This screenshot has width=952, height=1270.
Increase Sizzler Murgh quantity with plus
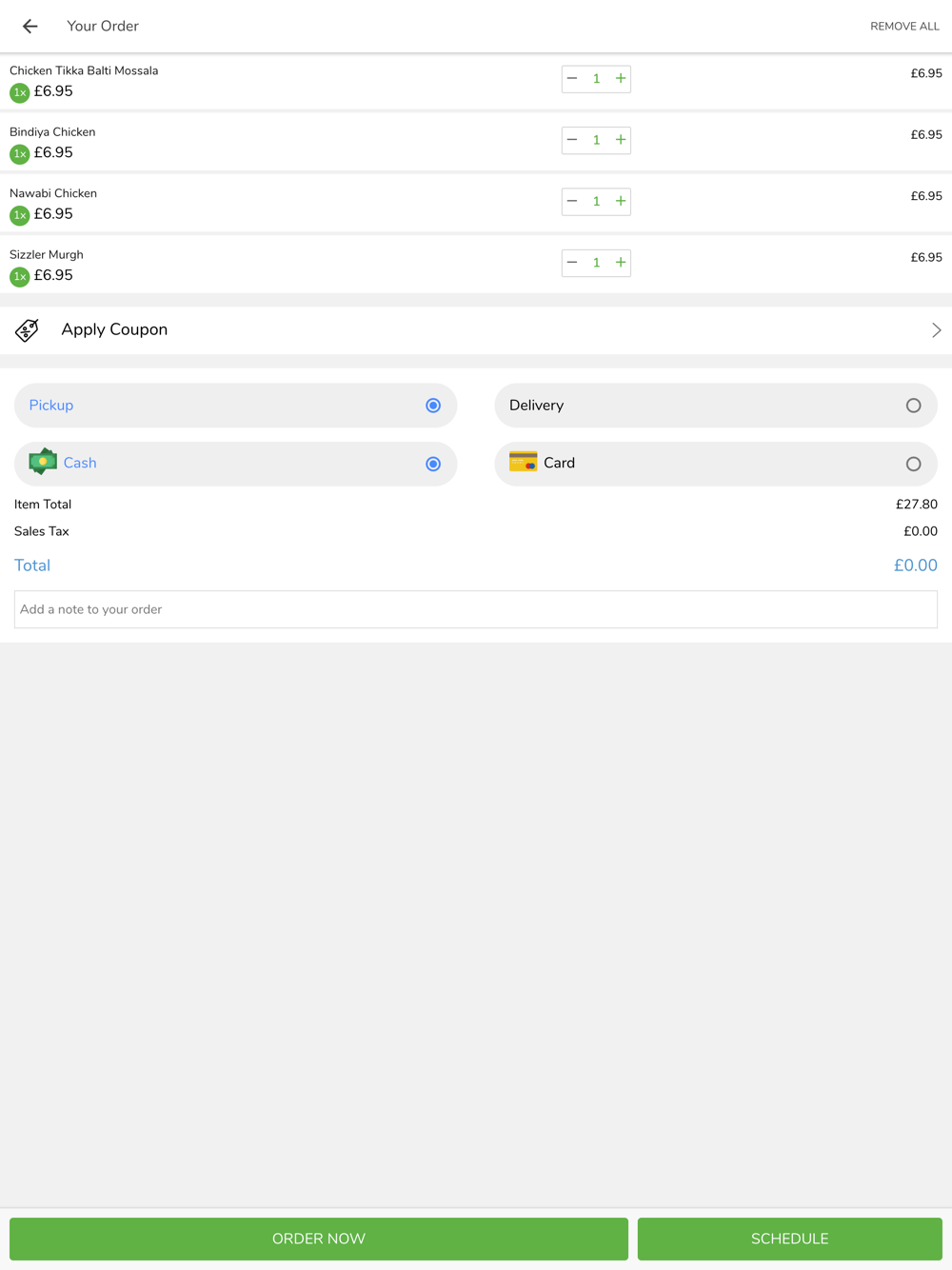621,263
